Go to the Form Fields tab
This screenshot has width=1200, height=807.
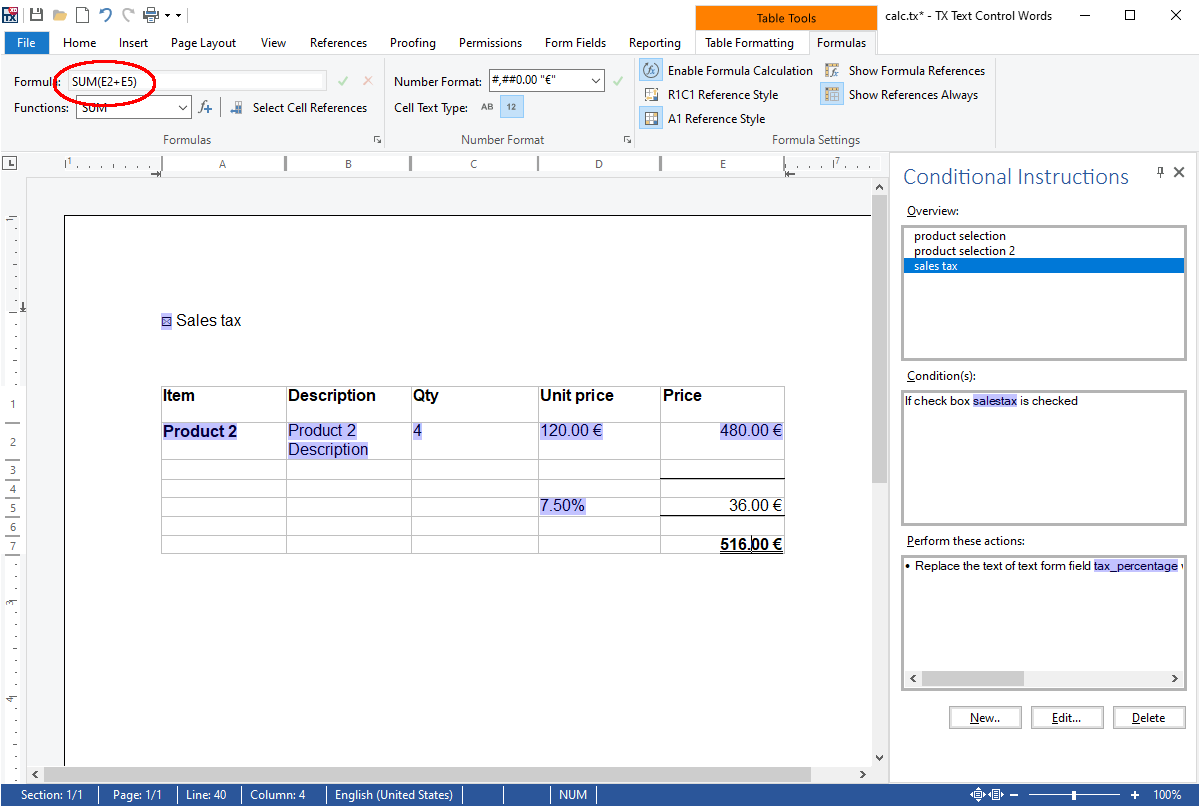tap(575, 43)
